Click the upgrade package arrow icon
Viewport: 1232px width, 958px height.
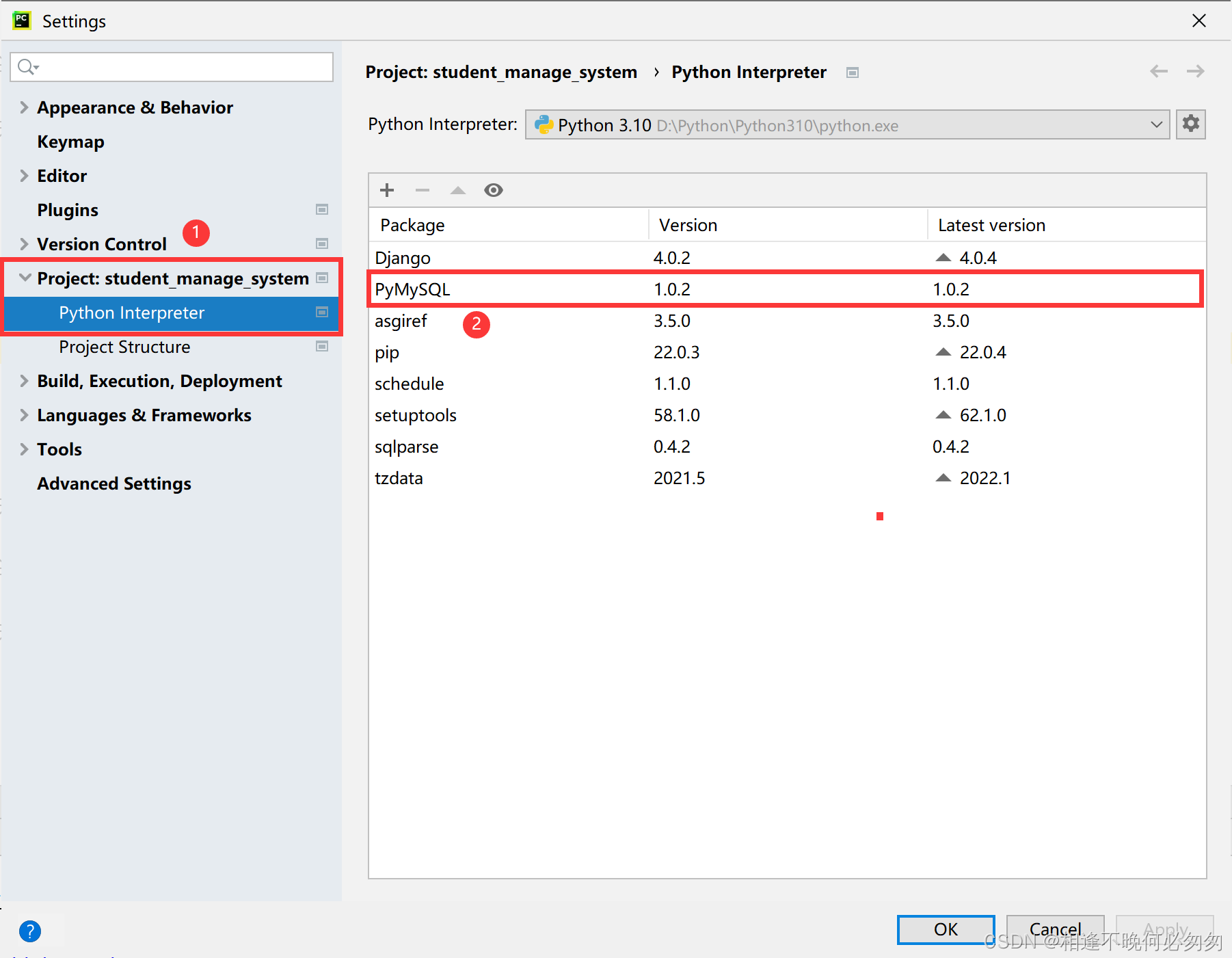tap(458, 190)
